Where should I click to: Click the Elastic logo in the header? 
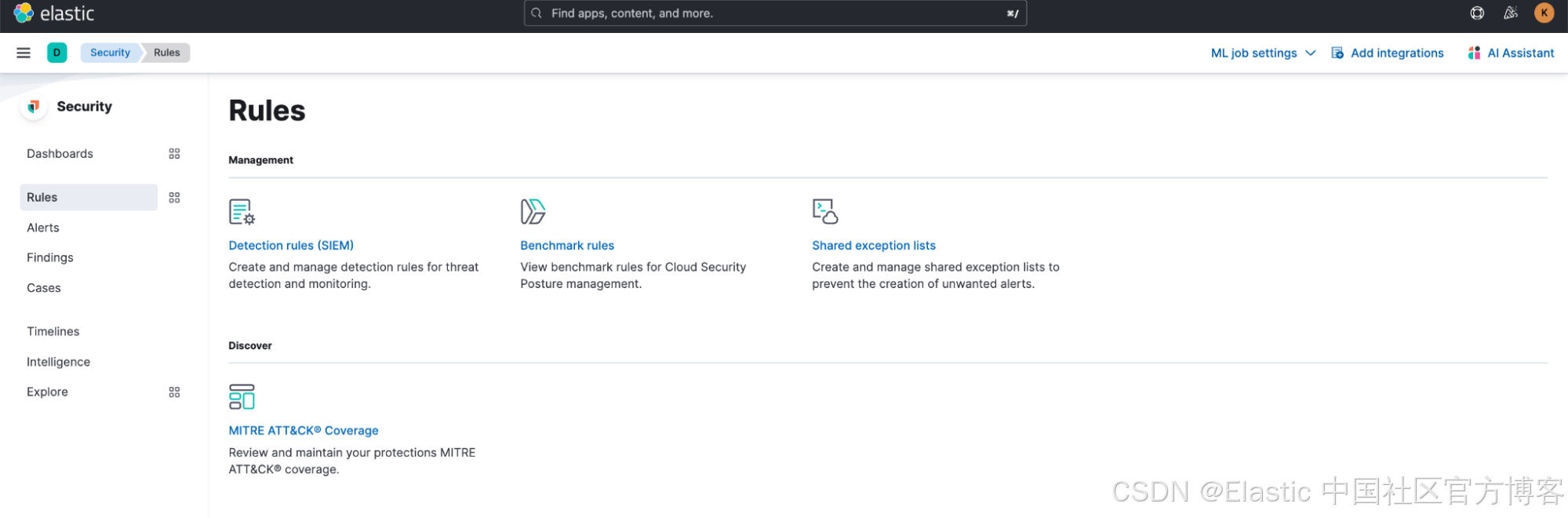[x=54, y=13]
